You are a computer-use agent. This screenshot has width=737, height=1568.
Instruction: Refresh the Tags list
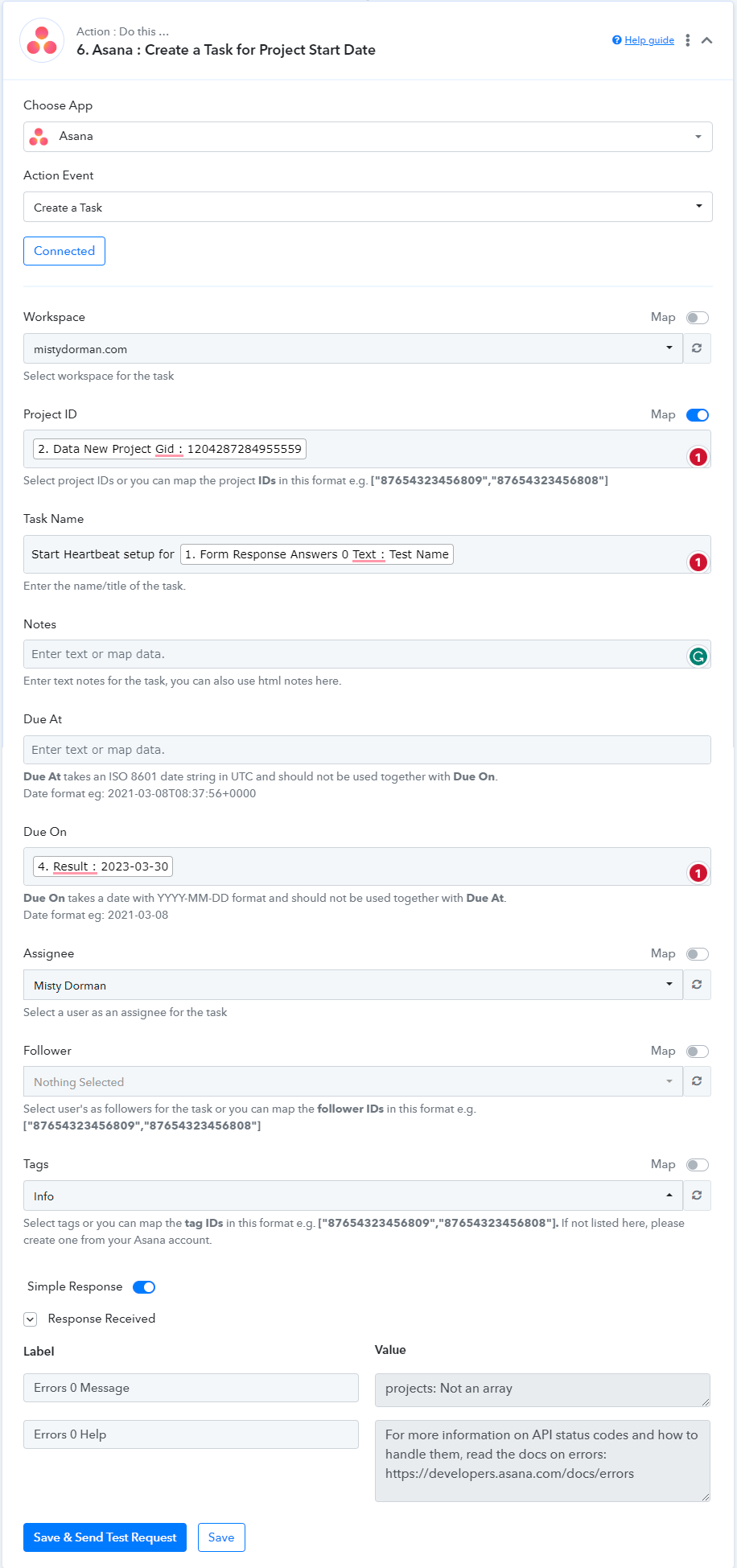pyautogui.click(x=697, y=1196)
